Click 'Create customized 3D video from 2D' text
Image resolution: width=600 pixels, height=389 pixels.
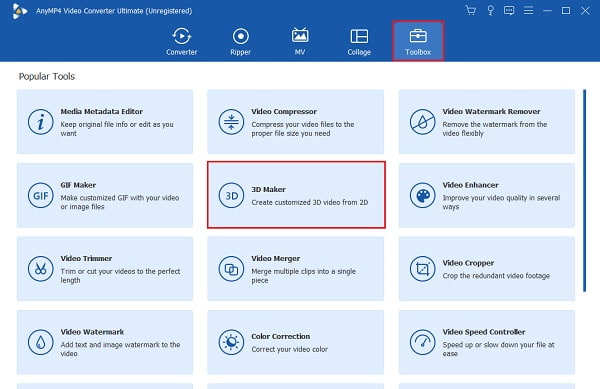(310, 202)
